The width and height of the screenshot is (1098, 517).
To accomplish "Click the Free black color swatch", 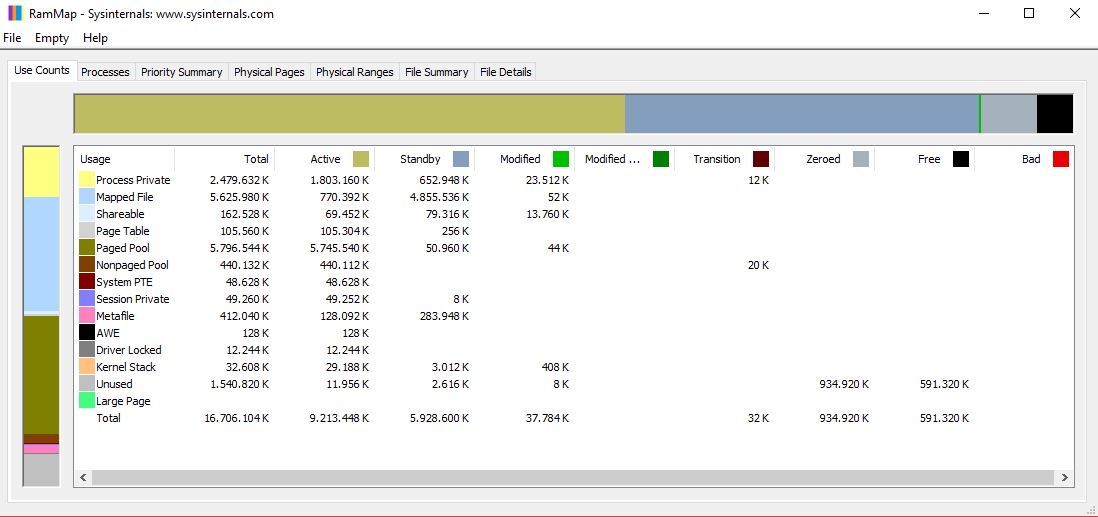I will pyautogui.click(x=961, y=159).
